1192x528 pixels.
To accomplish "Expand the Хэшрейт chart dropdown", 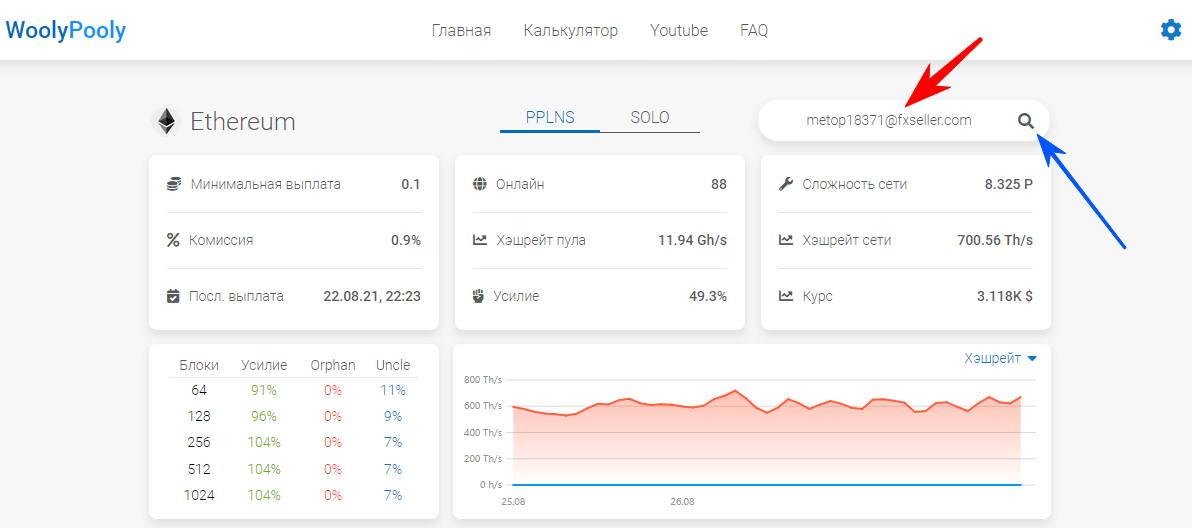I will coord(1000,359).
